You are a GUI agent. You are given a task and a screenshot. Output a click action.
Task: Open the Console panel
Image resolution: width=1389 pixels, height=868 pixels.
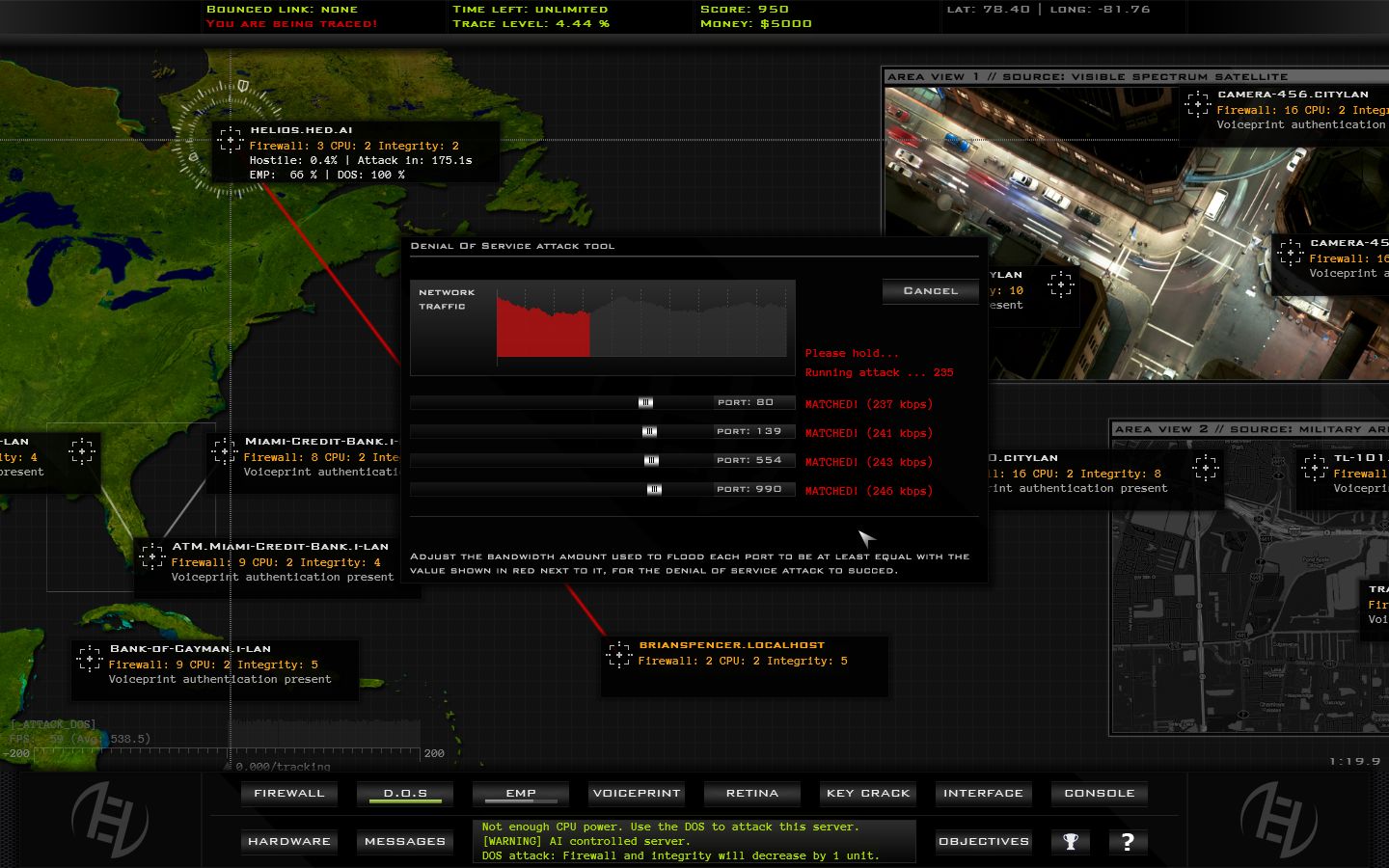click(x=1099, y=793)
